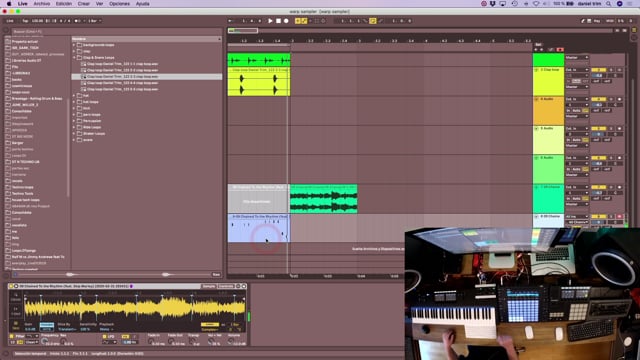Viewport: 640px width, 360px height.
Task: Open the Crear menu
Action: click(x=84, y=4)
